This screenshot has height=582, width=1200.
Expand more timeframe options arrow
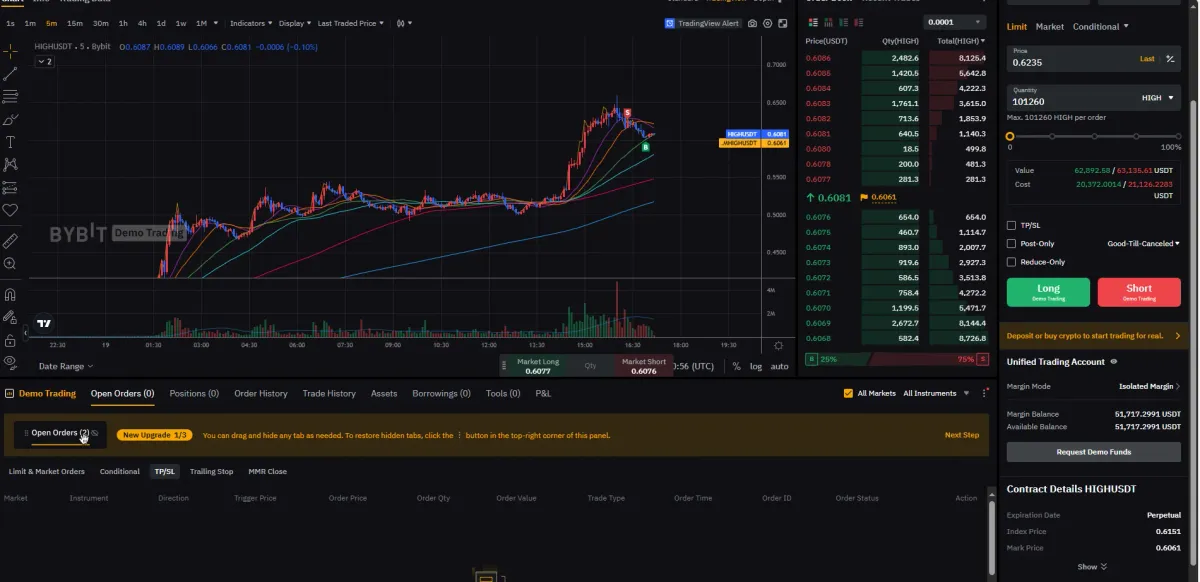tap(217, 23)
